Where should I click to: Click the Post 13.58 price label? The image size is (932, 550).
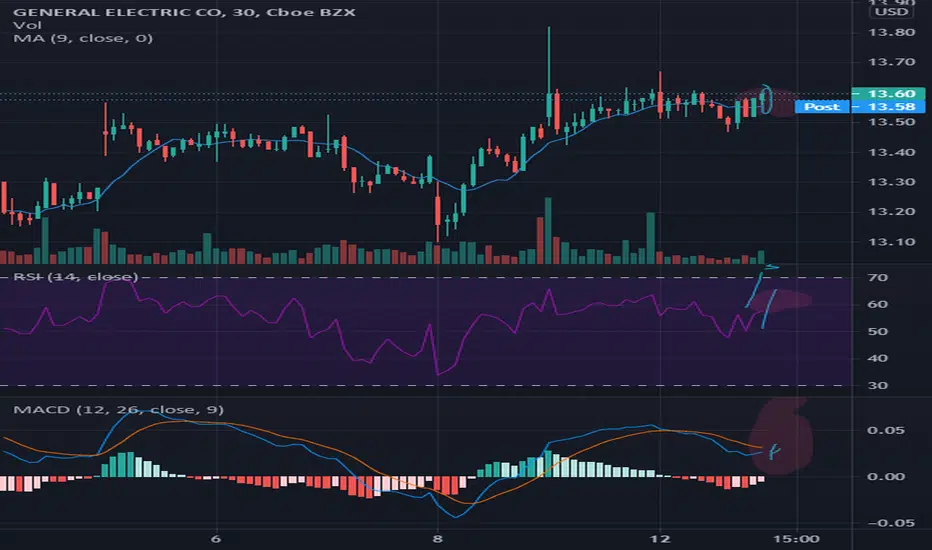pyautogui.click(x=859, y=106)
